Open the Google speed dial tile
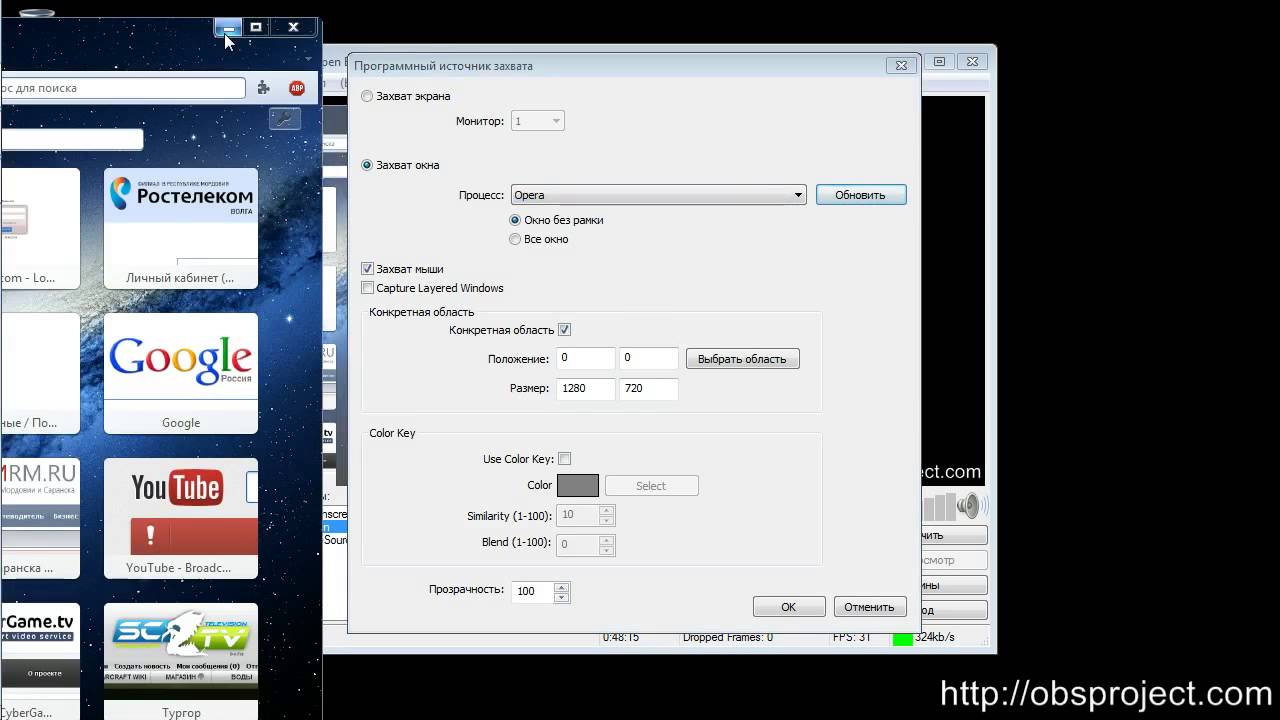The height and width of the screenshot is (720, 1280). click(x=181, y=373)
